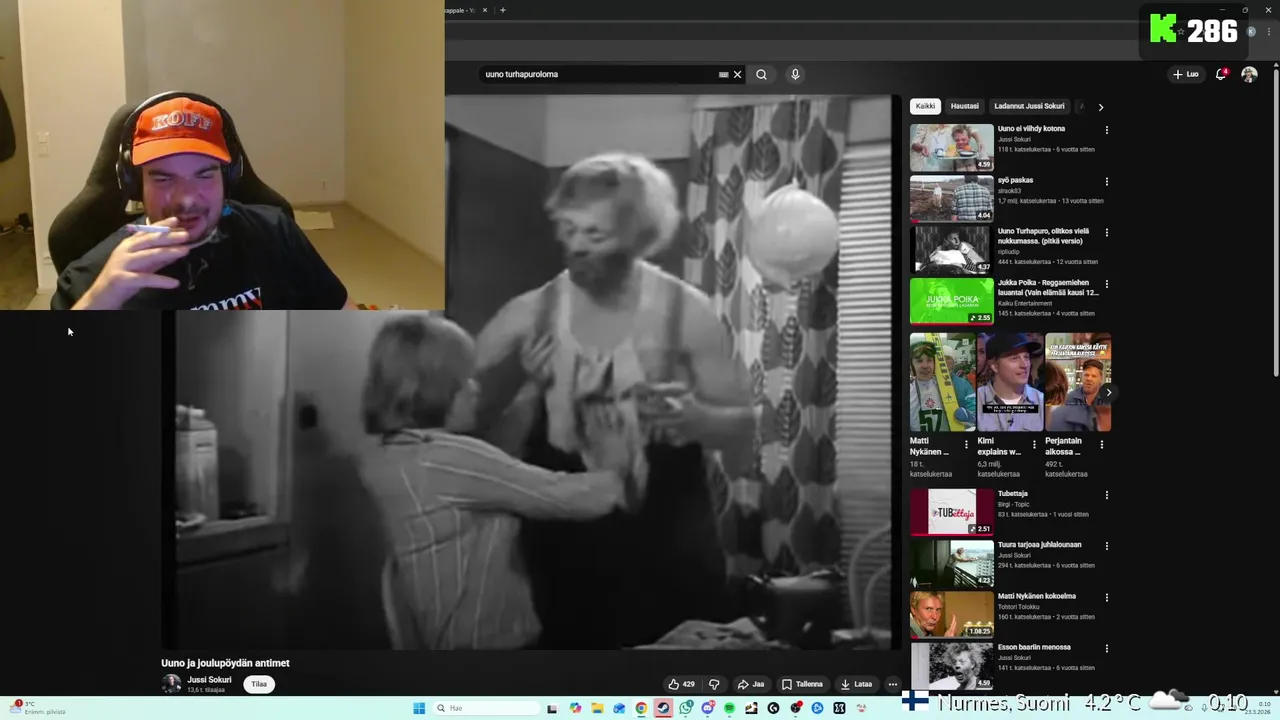Open options for the 'Perjantain alkossa' Short
1280x720 pixels.
pyautogui.click(x=1102, y=445)
